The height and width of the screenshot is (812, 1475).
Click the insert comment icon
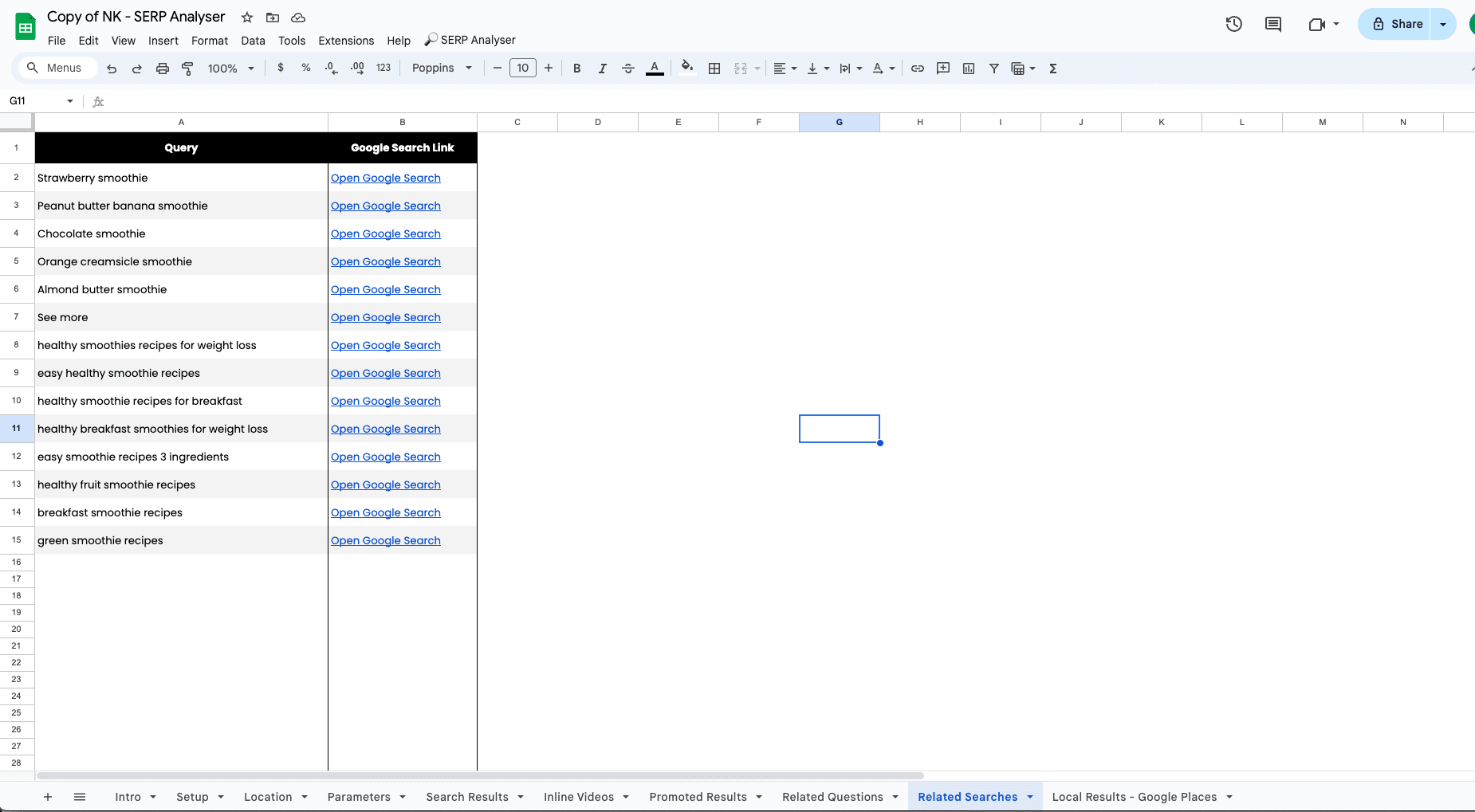[943, 68]
